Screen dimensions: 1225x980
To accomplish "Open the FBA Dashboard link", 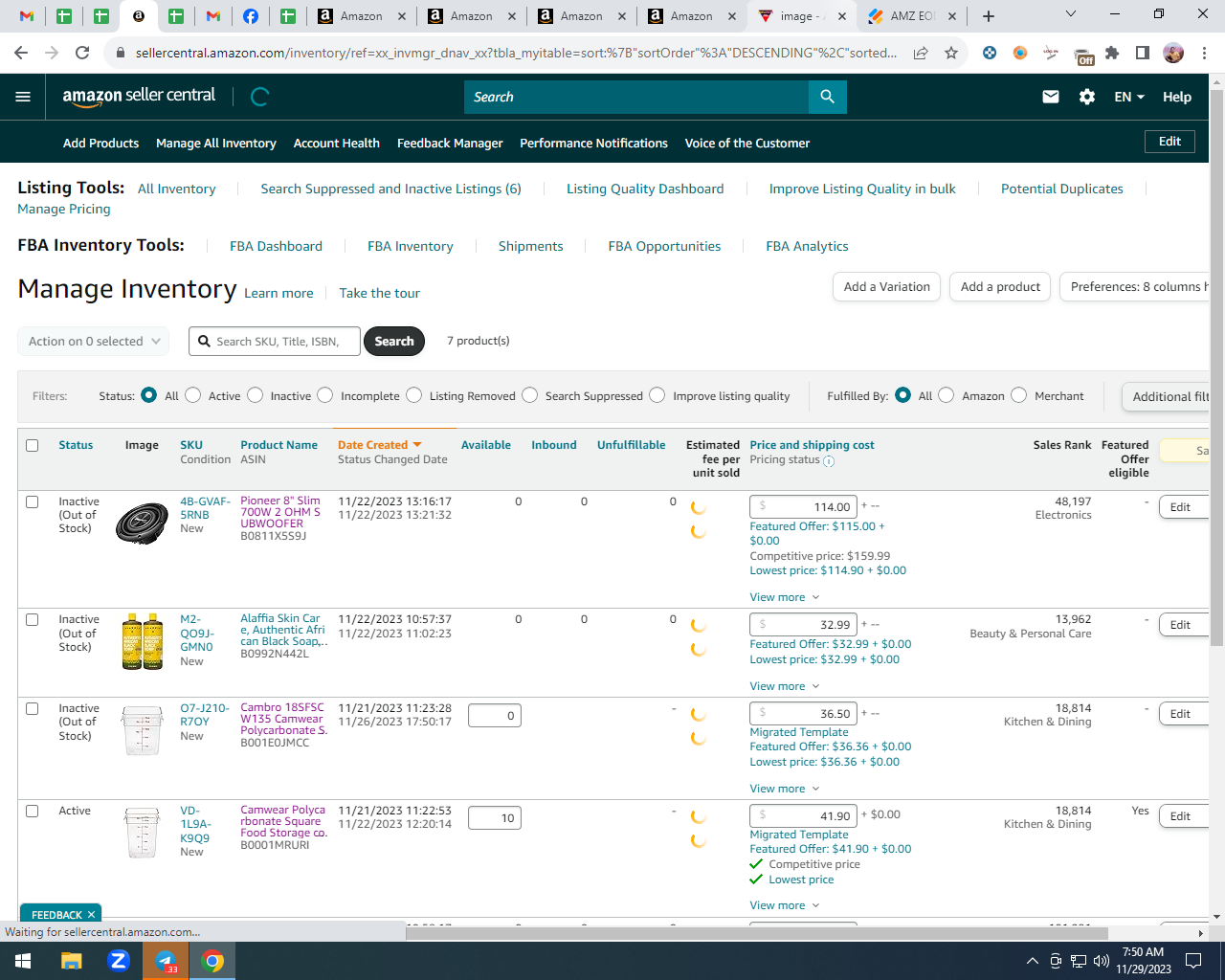I will point(276,246).
